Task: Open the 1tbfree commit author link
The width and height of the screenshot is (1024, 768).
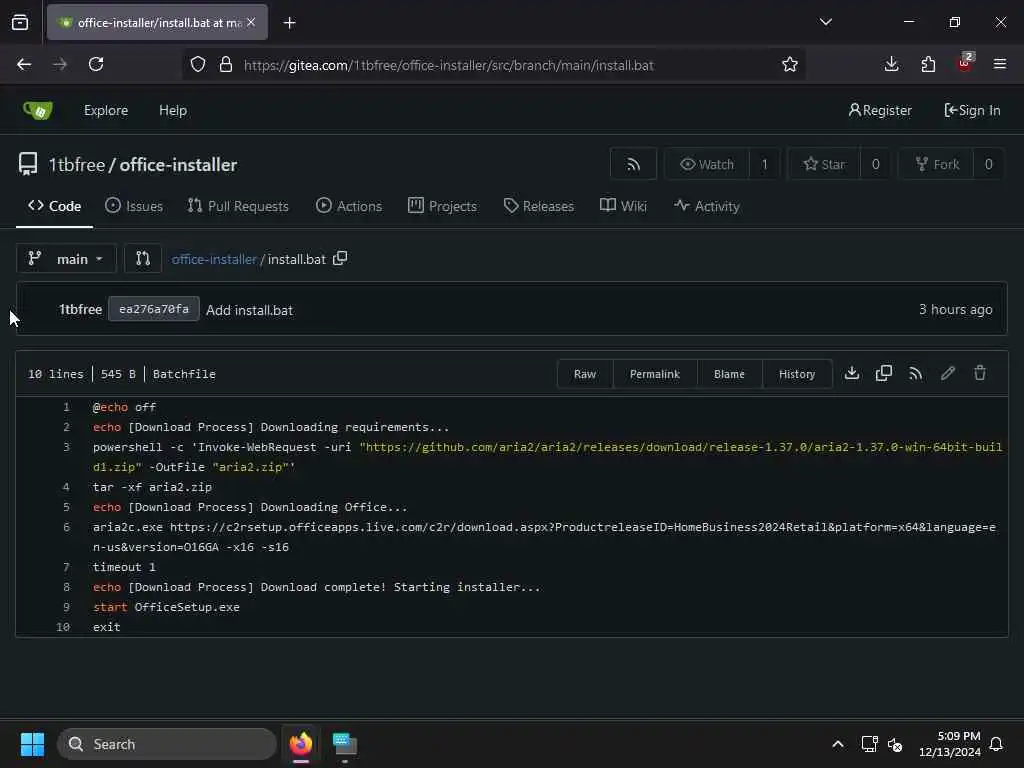Action: click(x=80, y=309)
